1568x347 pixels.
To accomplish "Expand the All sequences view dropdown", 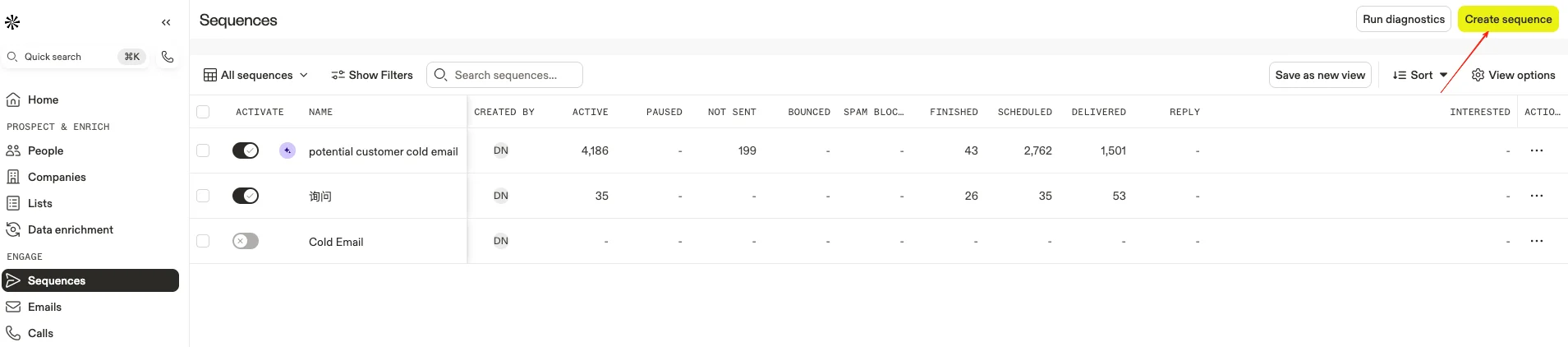I will click(x=256, y=75).
